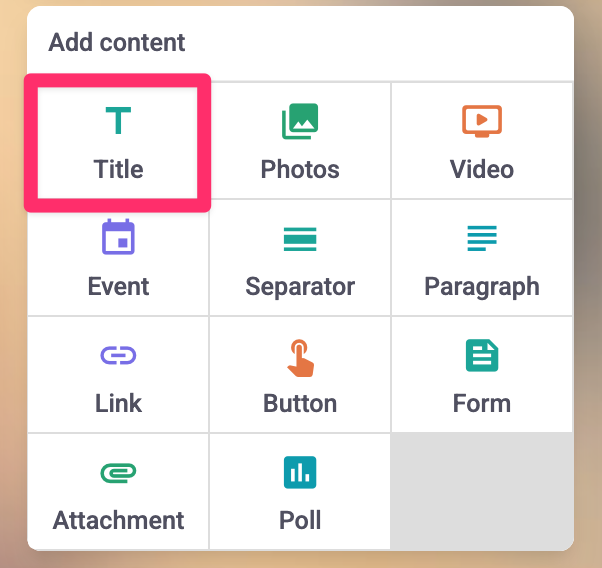Click the Paragraph text lines icon
This screenshot has height=568, width=602.
coord(482,238)
